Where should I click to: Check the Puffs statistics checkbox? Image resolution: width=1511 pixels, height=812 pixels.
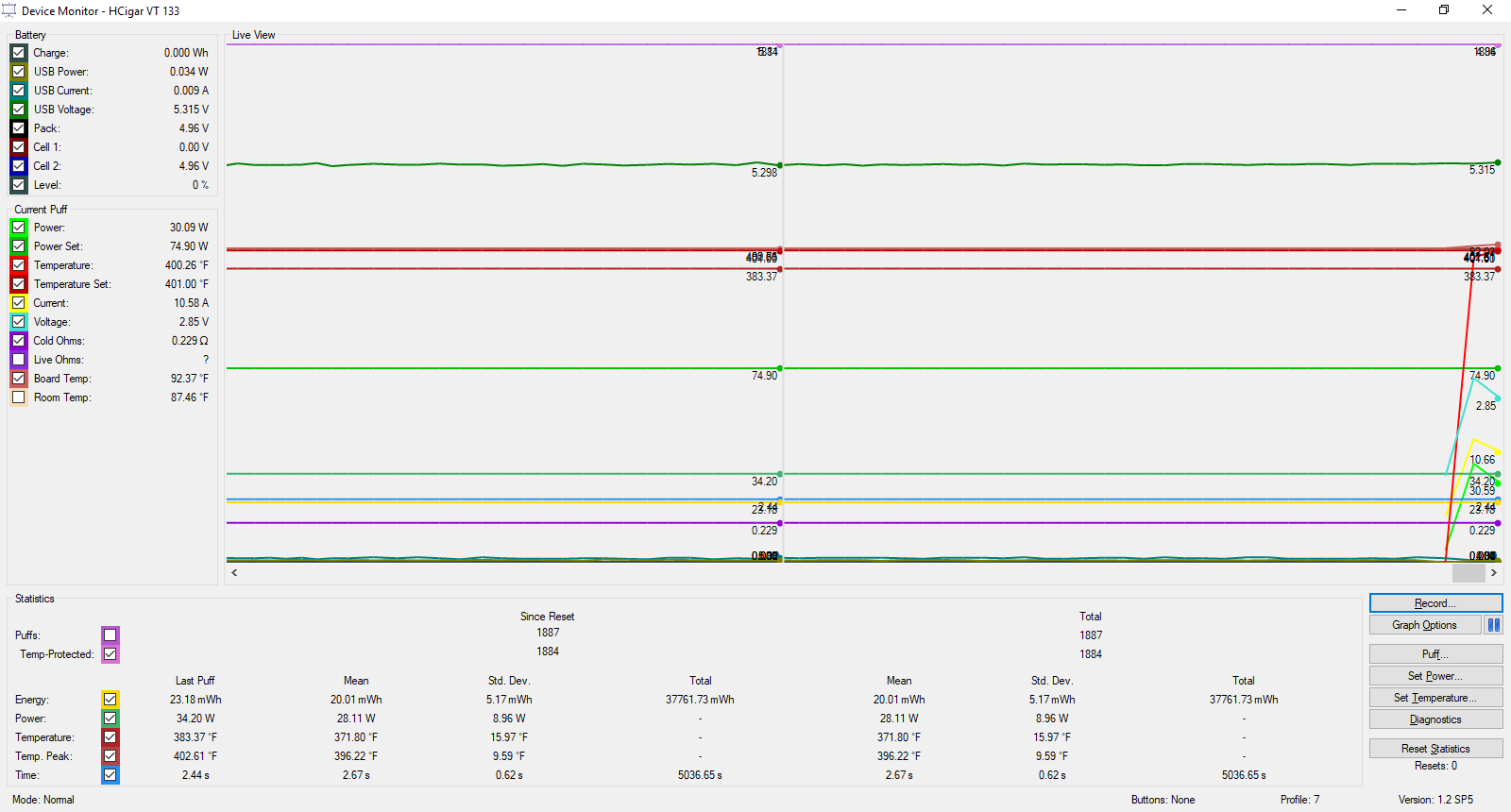click(110, 635)
